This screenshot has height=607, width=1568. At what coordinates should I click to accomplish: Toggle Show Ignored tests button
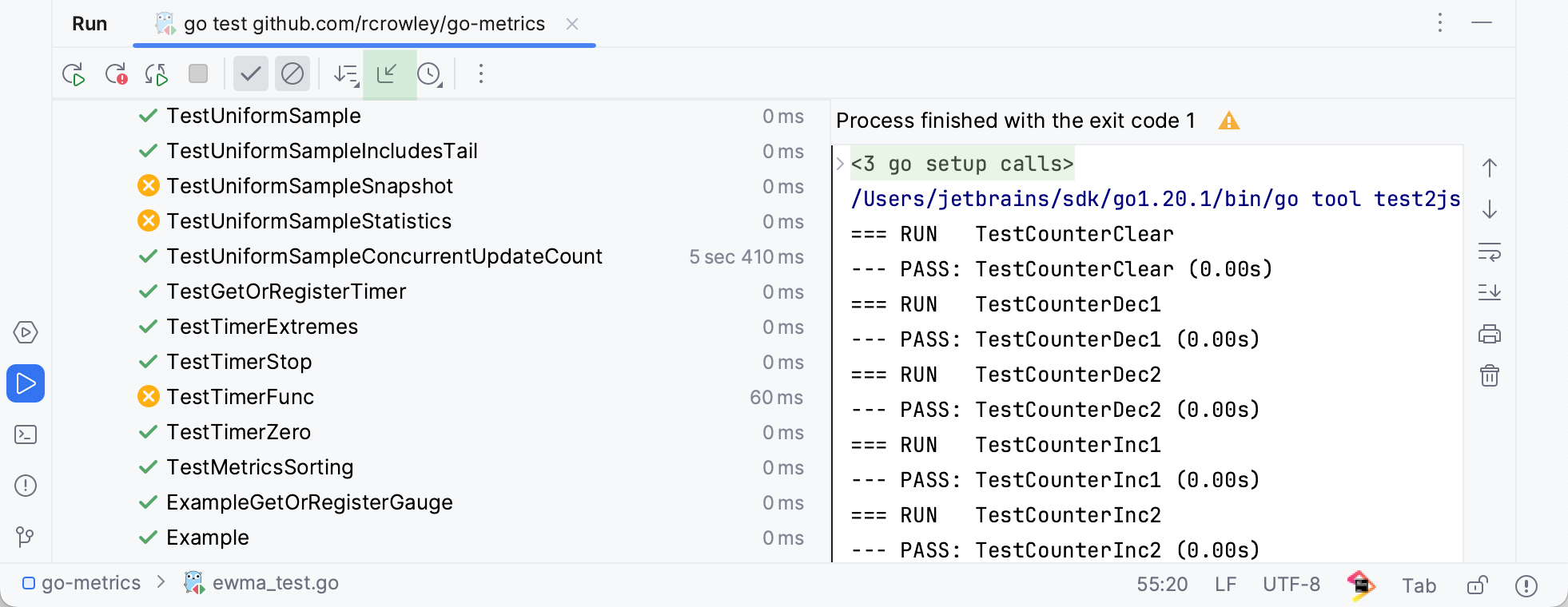point(293,74)
